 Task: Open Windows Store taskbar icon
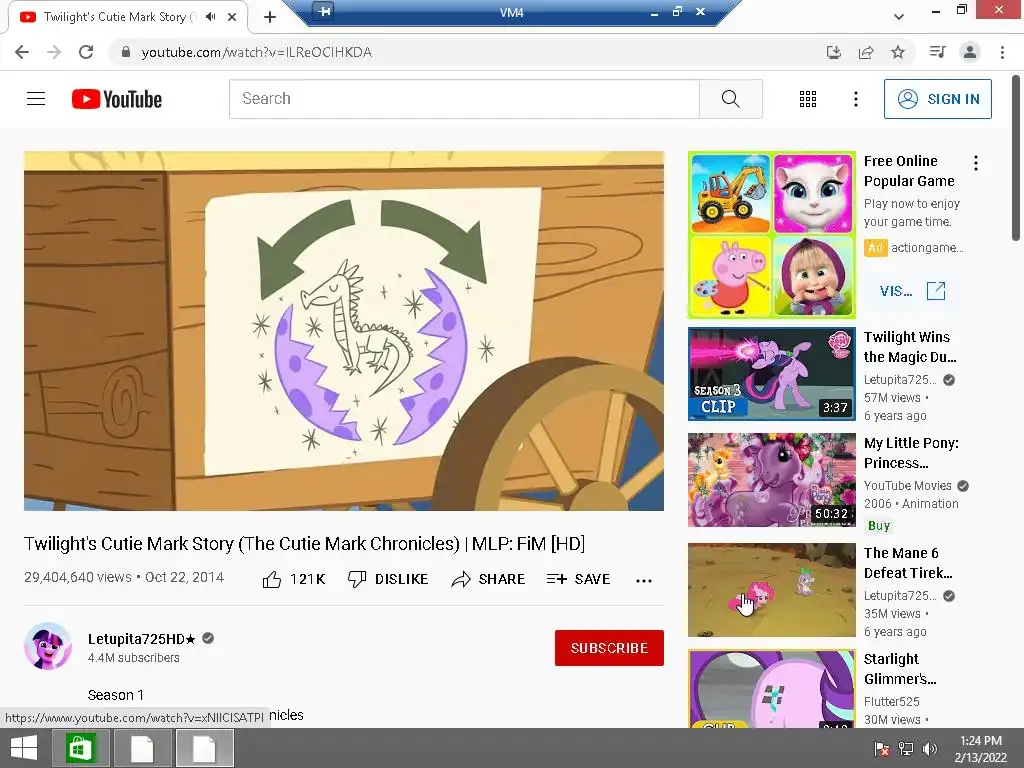point(80,748)
